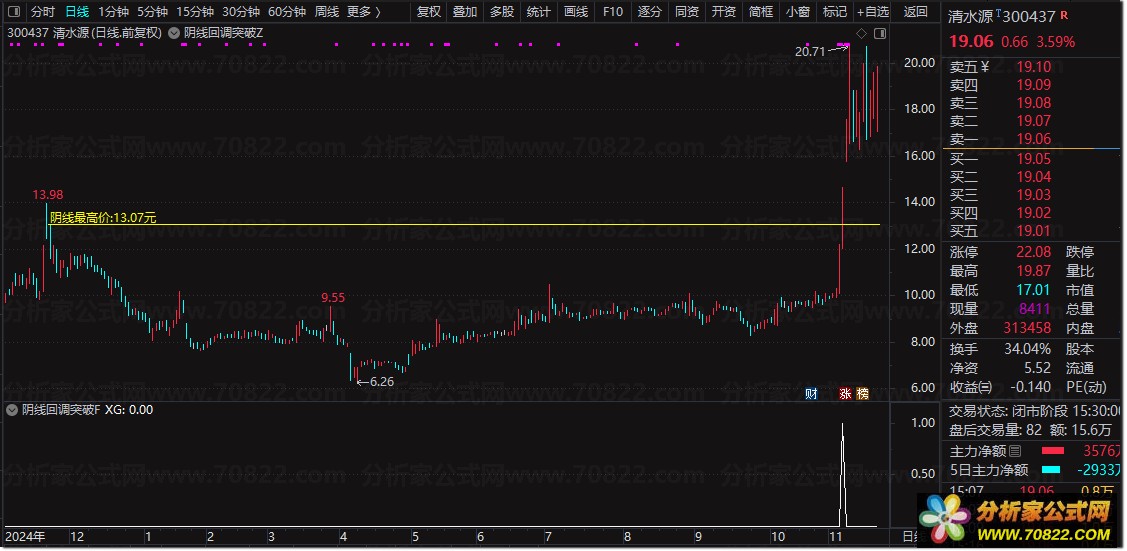Screen dimensions: 1127x551
Task: Click the 13.98 high price label
Action: [47, 195]
